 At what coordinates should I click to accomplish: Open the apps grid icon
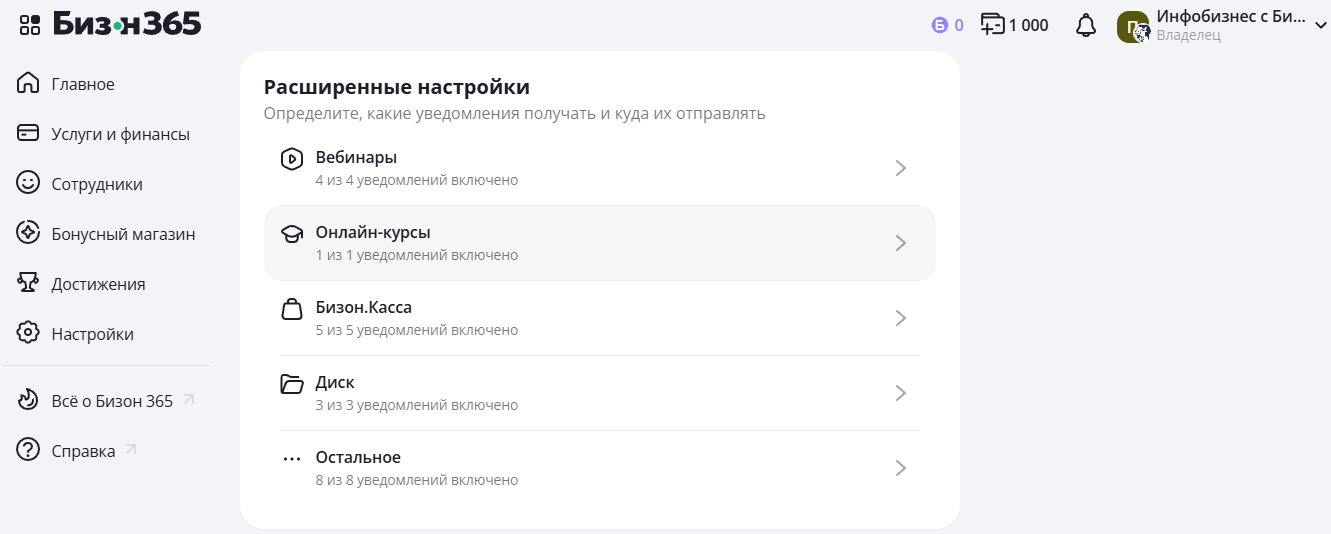29,25
